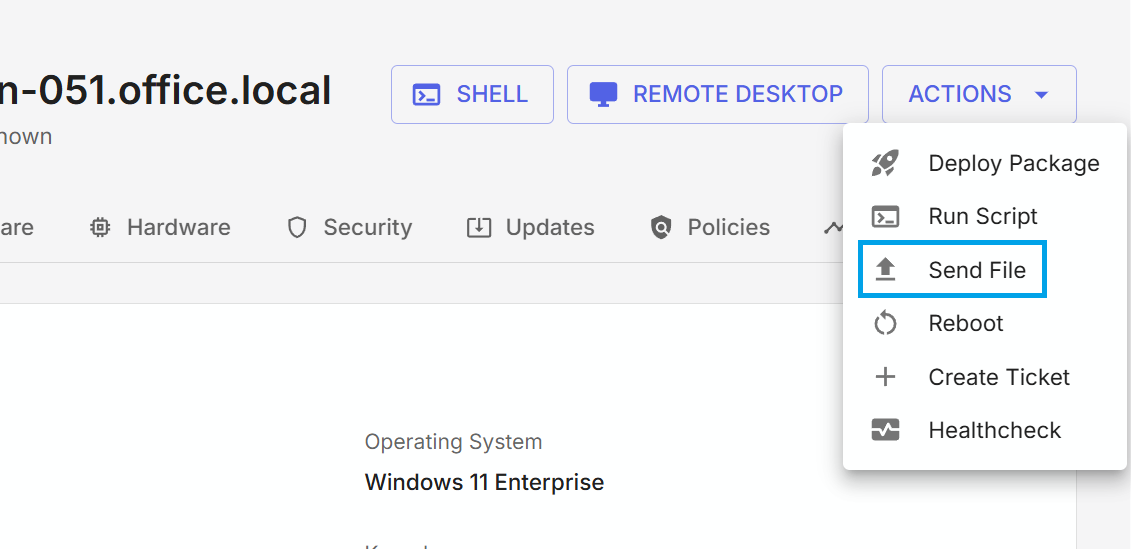The height and width of the screenshot is (549, 1131).
Task: Choose Create Ticket from the menu
Action: click(x=998, y=377)
